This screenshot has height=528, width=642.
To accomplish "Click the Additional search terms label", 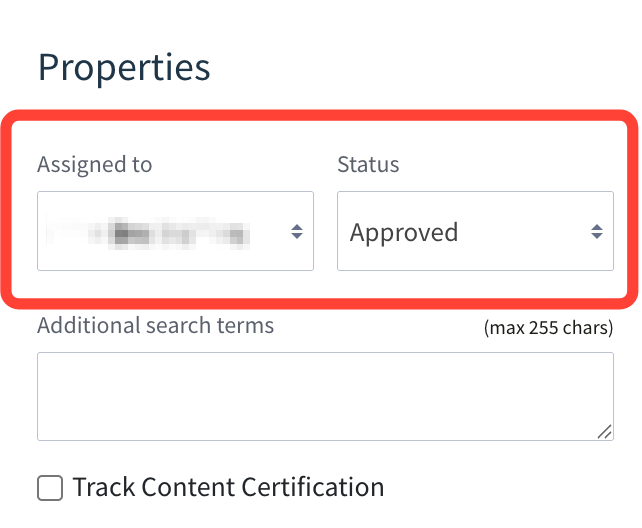I will (155, 326).
